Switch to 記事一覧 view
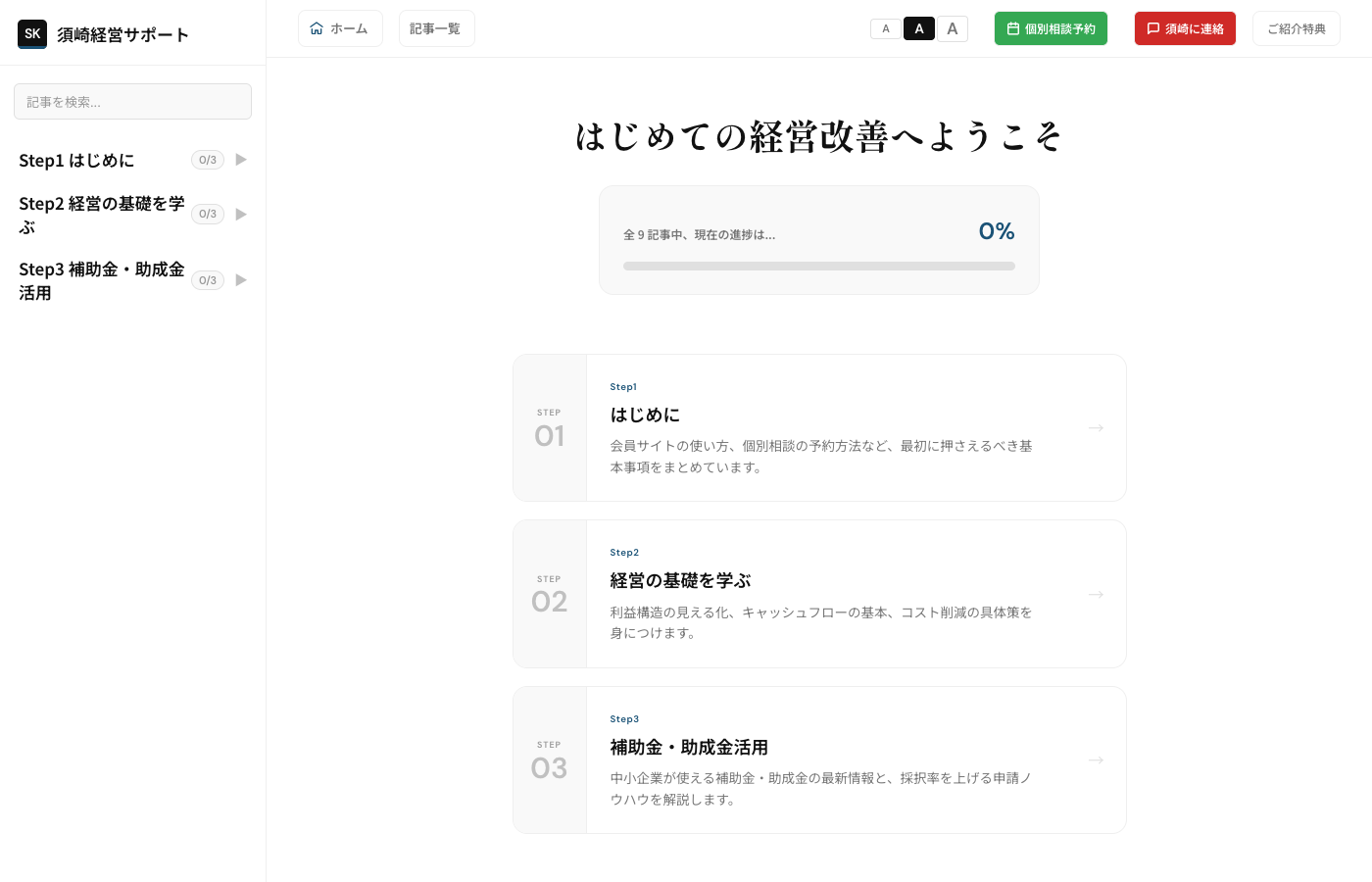Image resolution: width=1372 pixels, height=882 pixels. pos(436,28)
